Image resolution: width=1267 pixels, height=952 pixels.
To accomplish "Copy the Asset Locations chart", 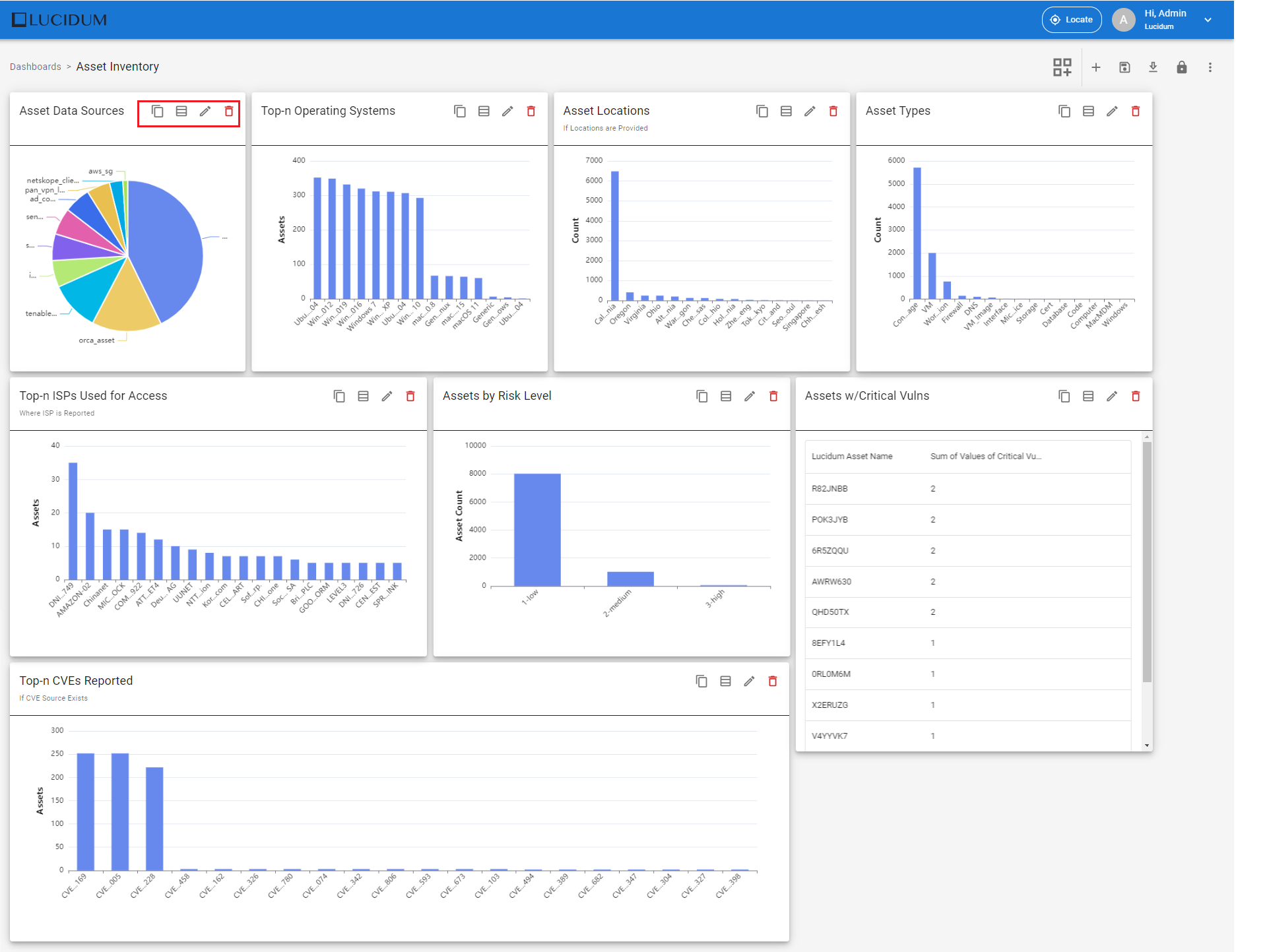I will pyautogui.click(x=762, y=111).
